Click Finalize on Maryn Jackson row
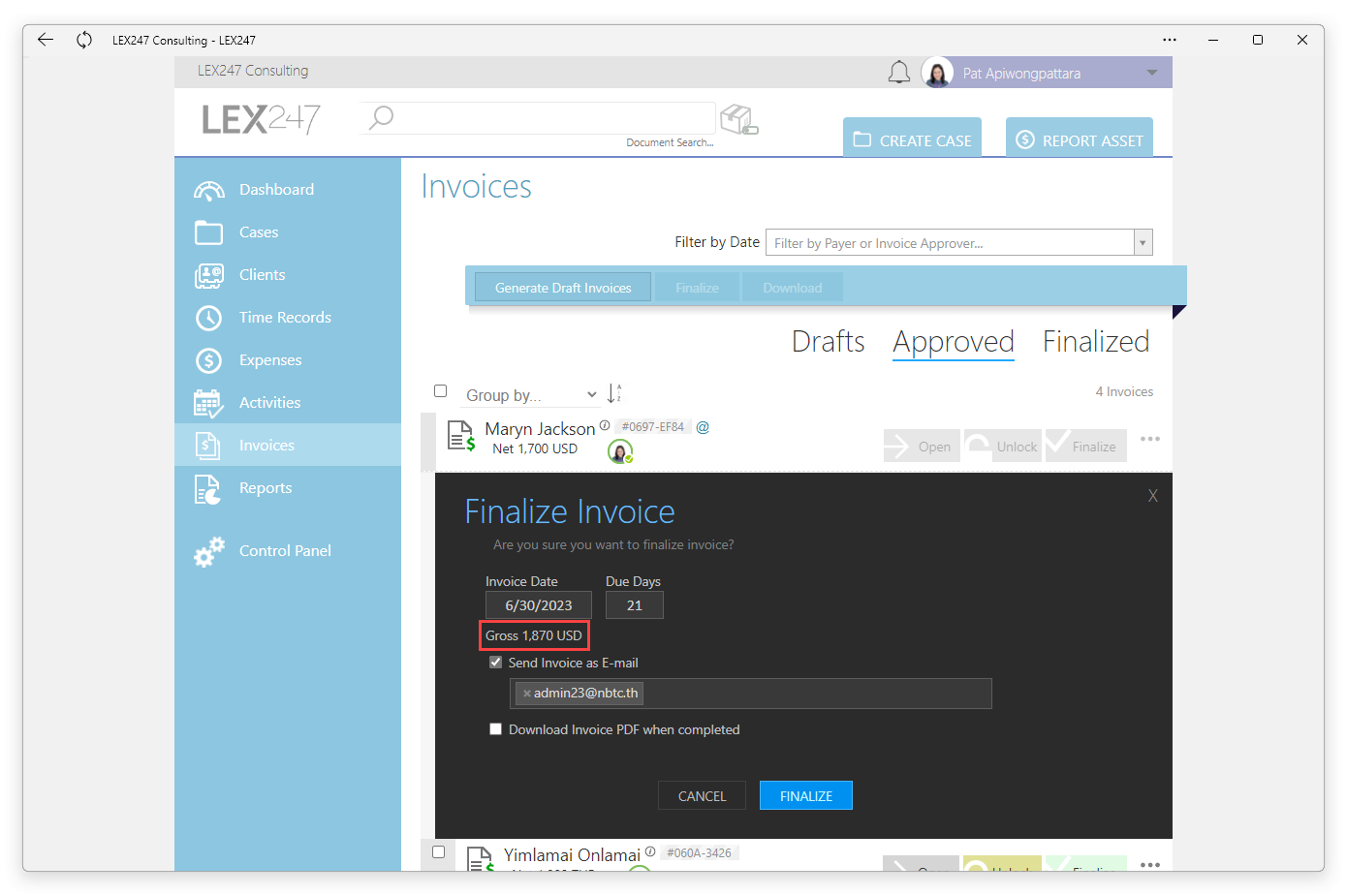The height and width of the screenshot is (896, 1347). pos(1085,446)
